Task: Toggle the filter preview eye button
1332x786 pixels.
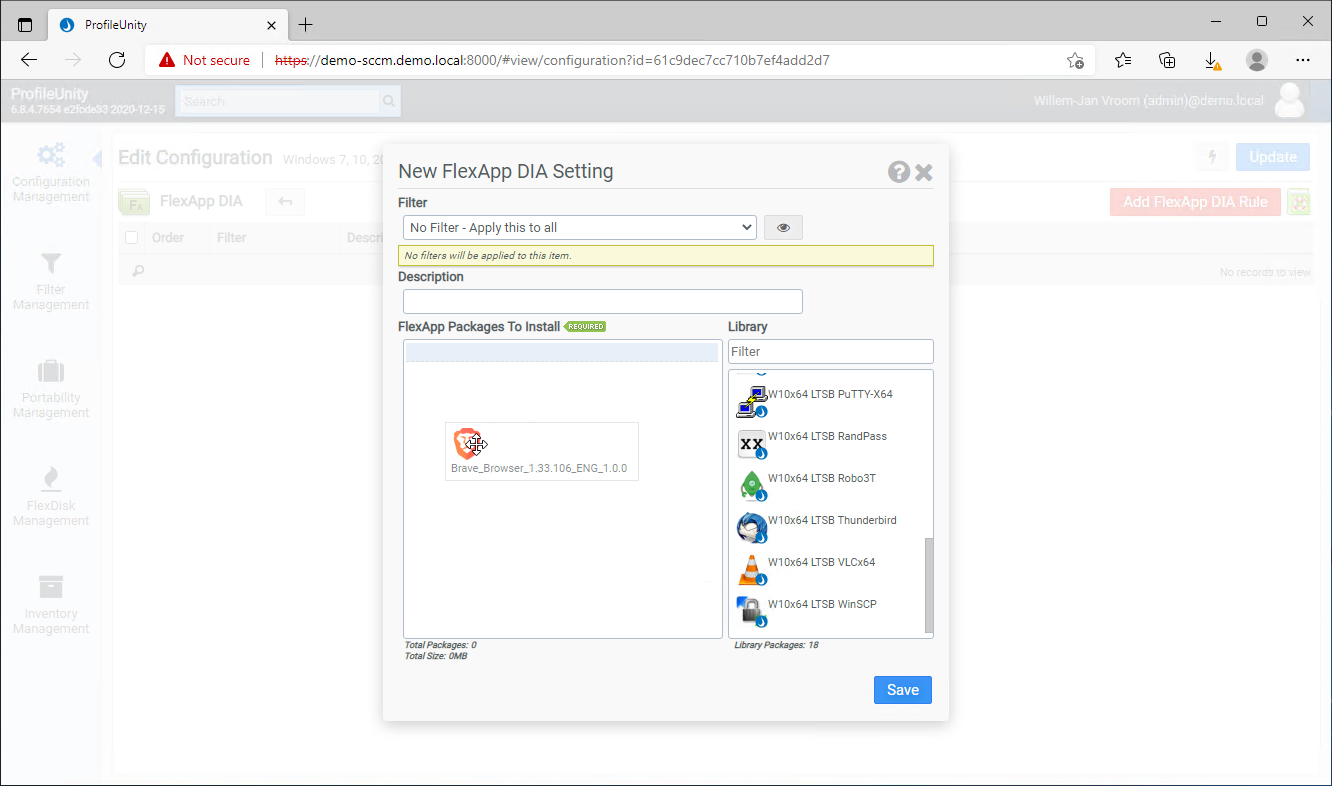Action: coord(783,228)
